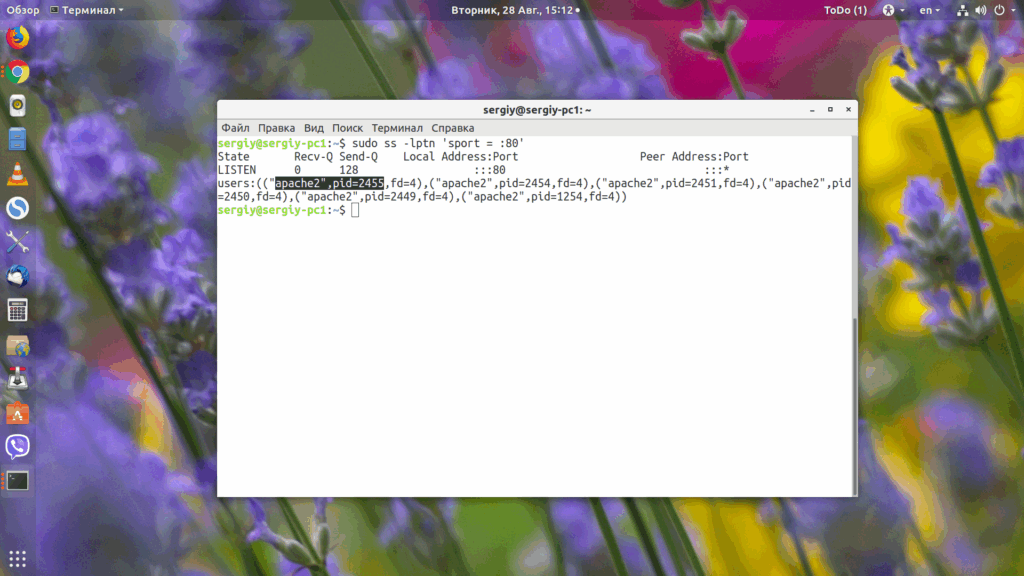Show applications grid at dock bottom
Image resolution: width=1024 pixels, height=576 pixels.
18,558
